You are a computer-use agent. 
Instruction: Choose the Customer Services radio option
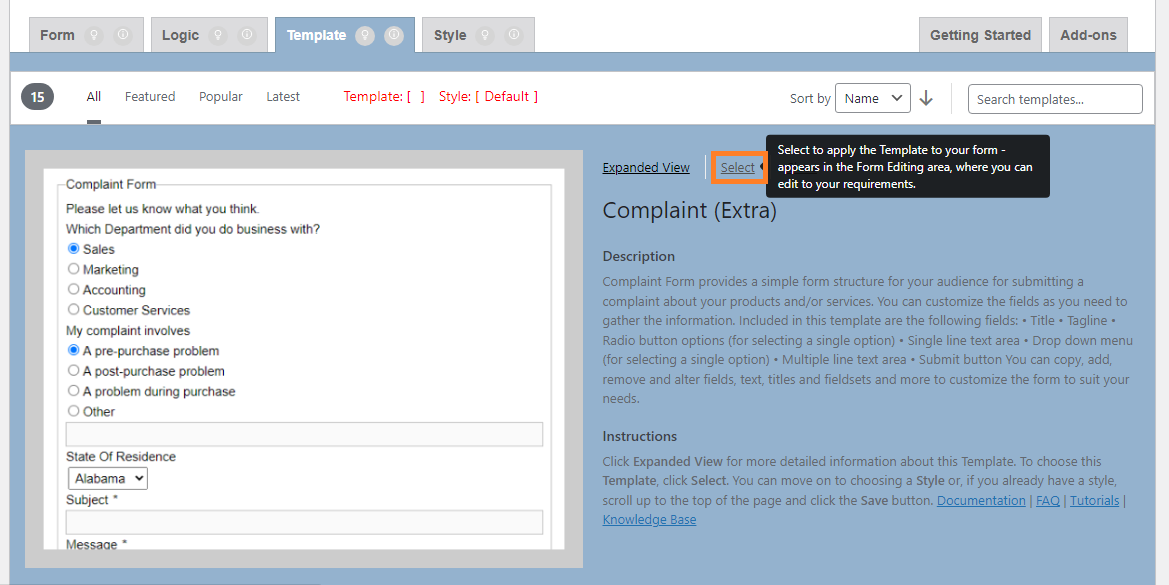point(73,310)
